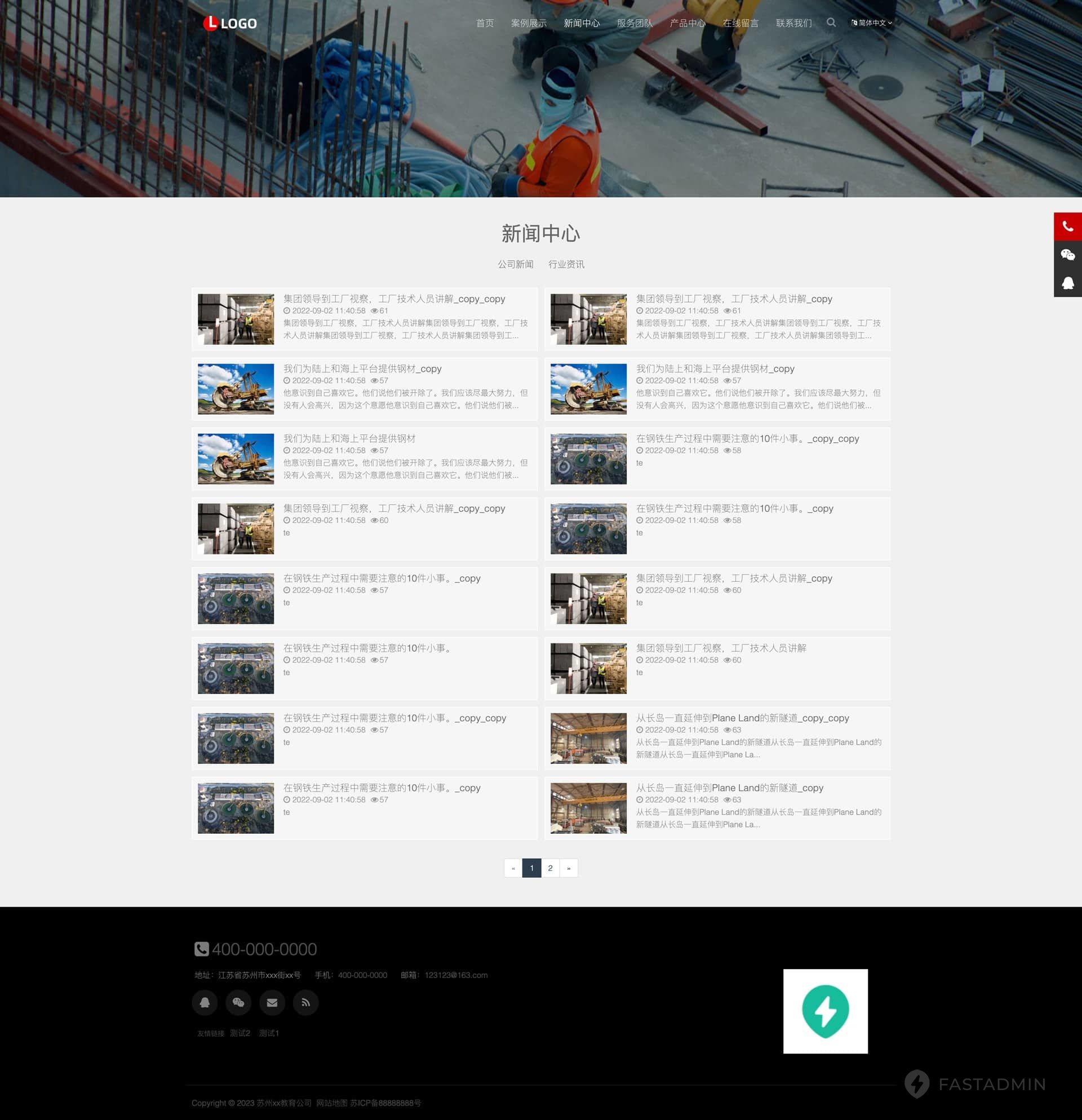Click the footer RSS feed icon
Viewport: 1082px width, 1120px height.
point(306,1003)
